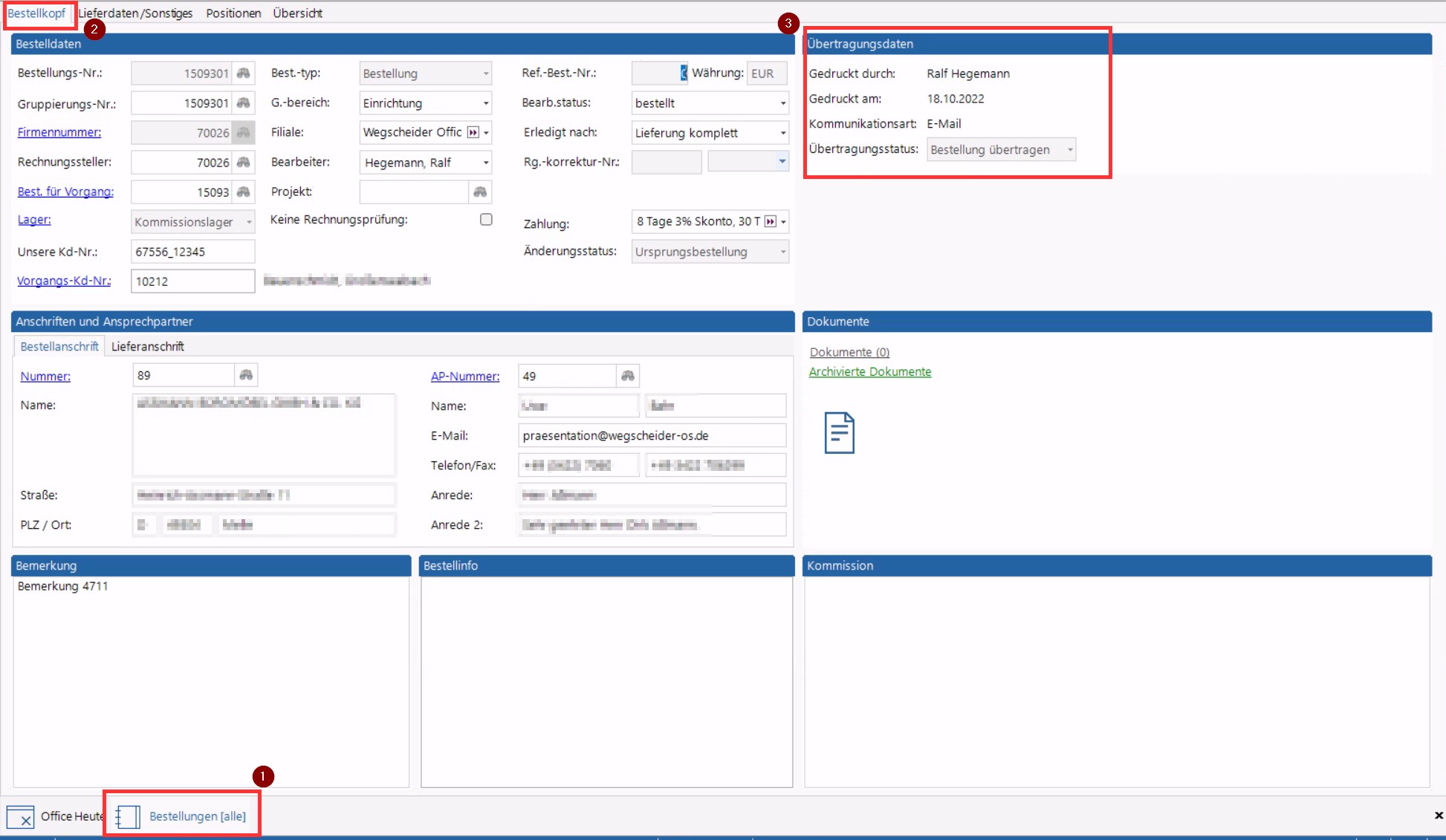Click jump arrow icon in Zahlung field
Image resolution: width=1446 pixels, height=840 pixels.
771,221
